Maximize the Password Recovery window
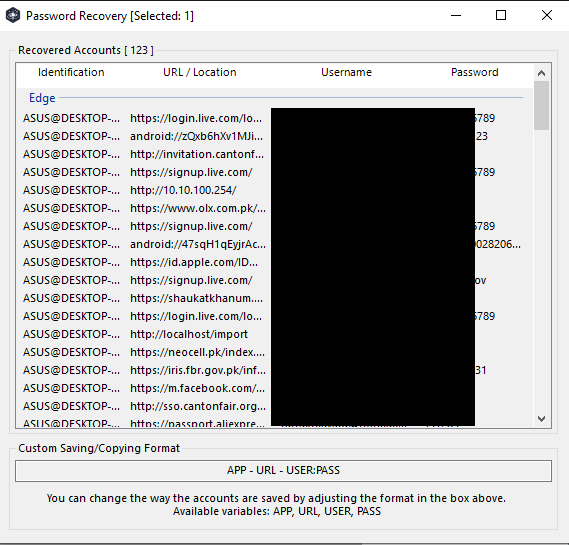 (501, 15)
